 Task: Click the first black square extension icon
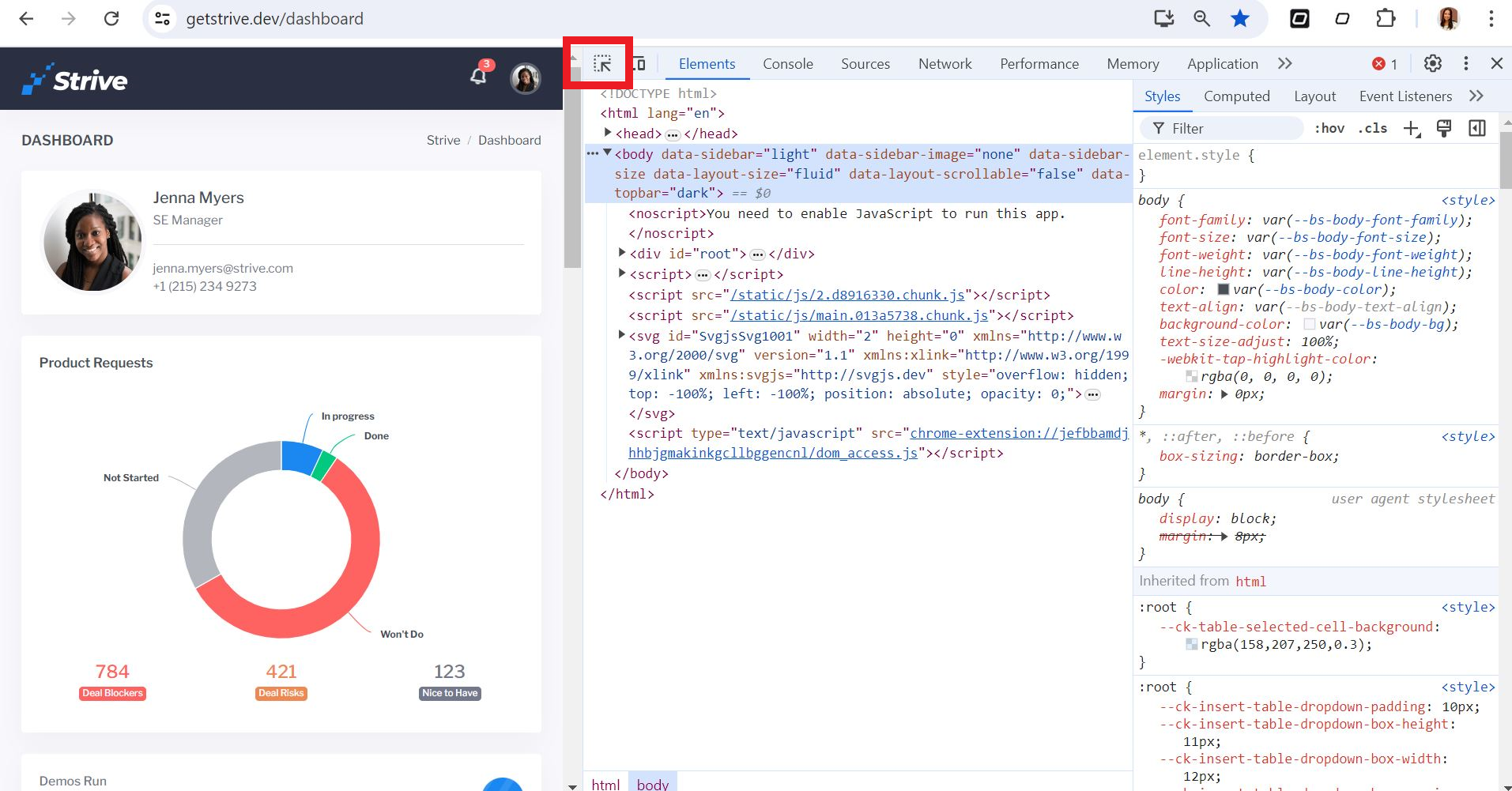pos(1299,18)
